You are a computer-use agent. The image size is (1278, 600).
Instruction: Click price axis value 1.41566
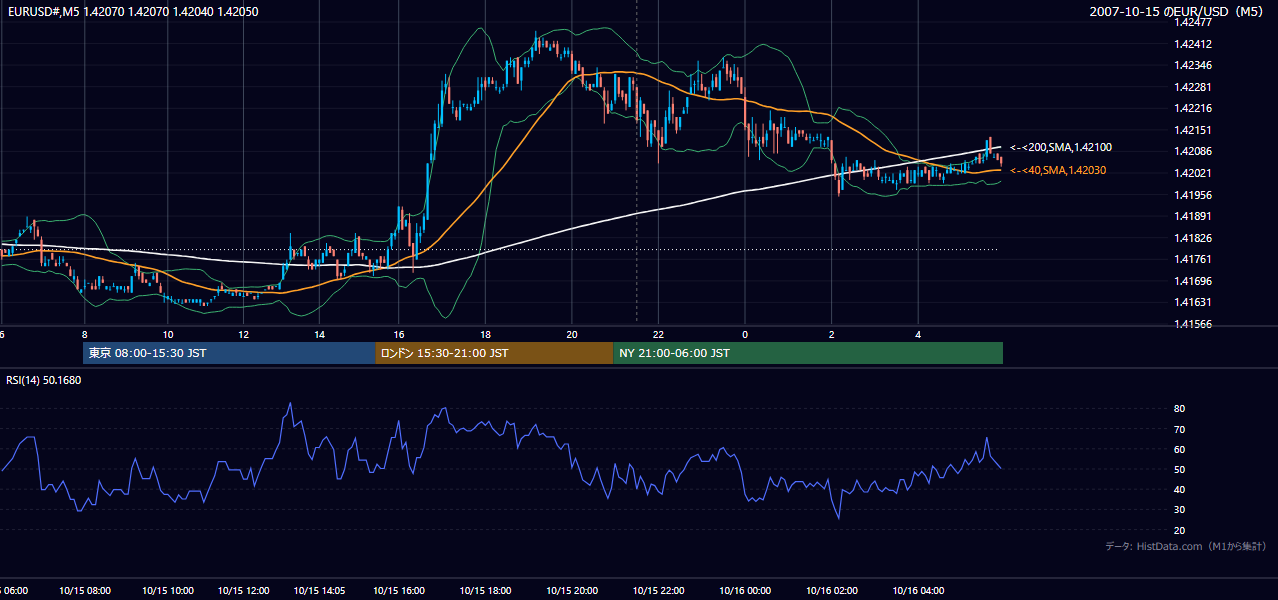tap(1194, 324)
